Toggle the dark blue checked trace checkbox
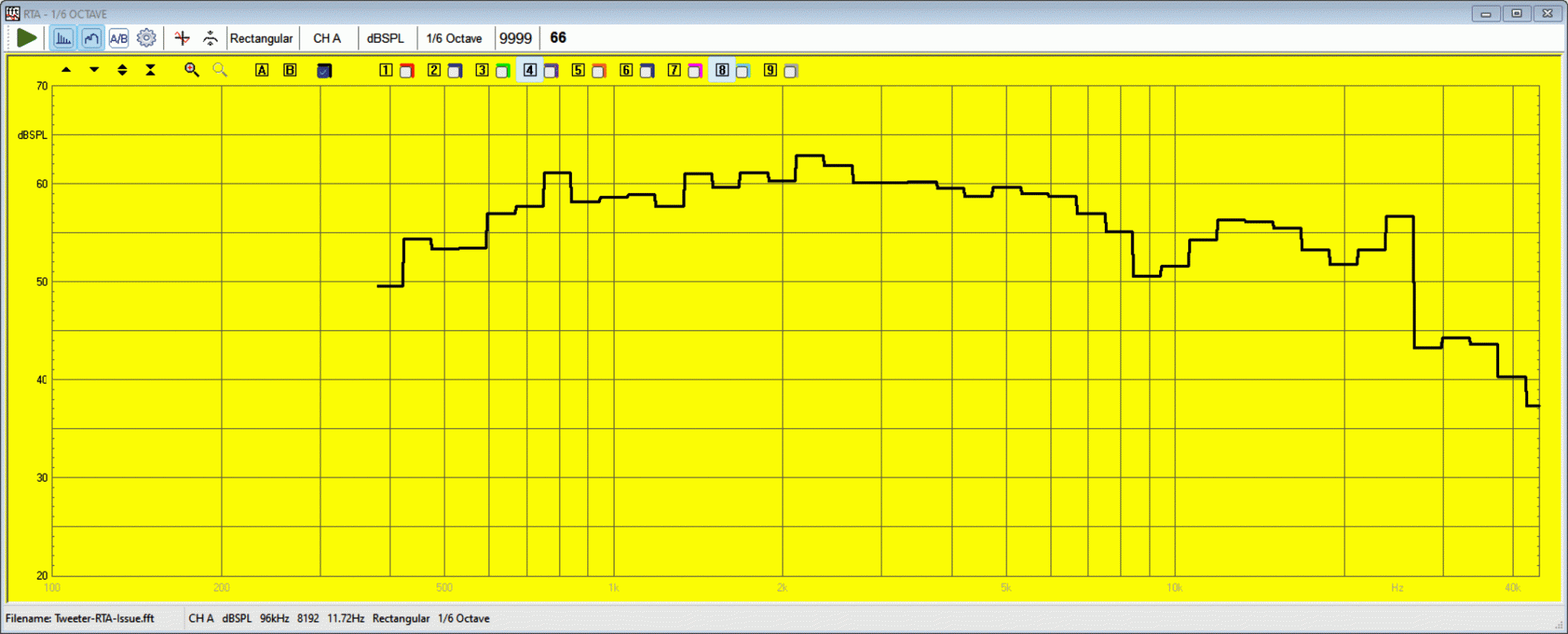 click(325, 70)
